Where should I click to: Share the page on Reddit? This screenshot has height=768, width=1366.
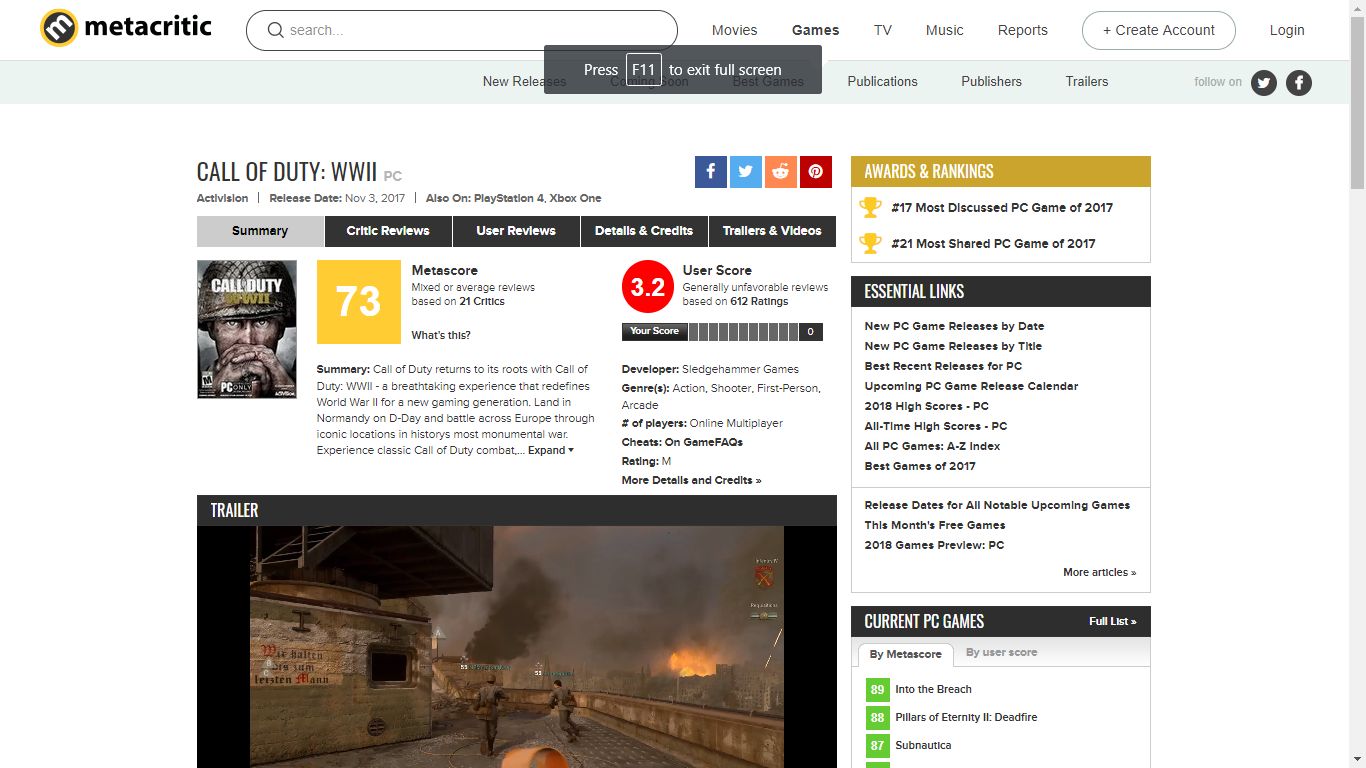781,171
